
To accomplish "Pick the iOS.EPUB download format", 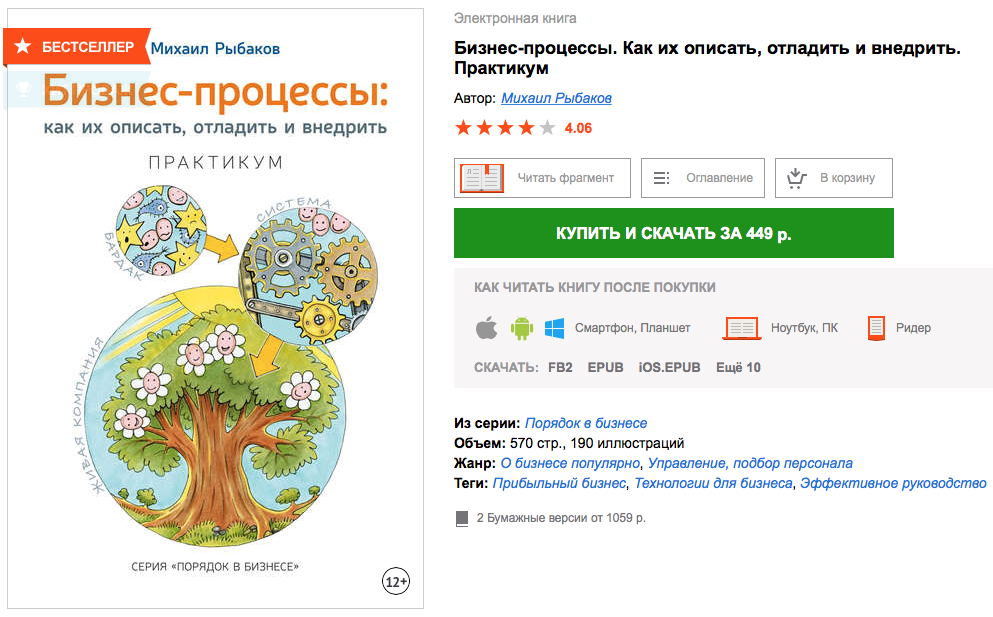I will pyautogui.click(x=669, y=367).
